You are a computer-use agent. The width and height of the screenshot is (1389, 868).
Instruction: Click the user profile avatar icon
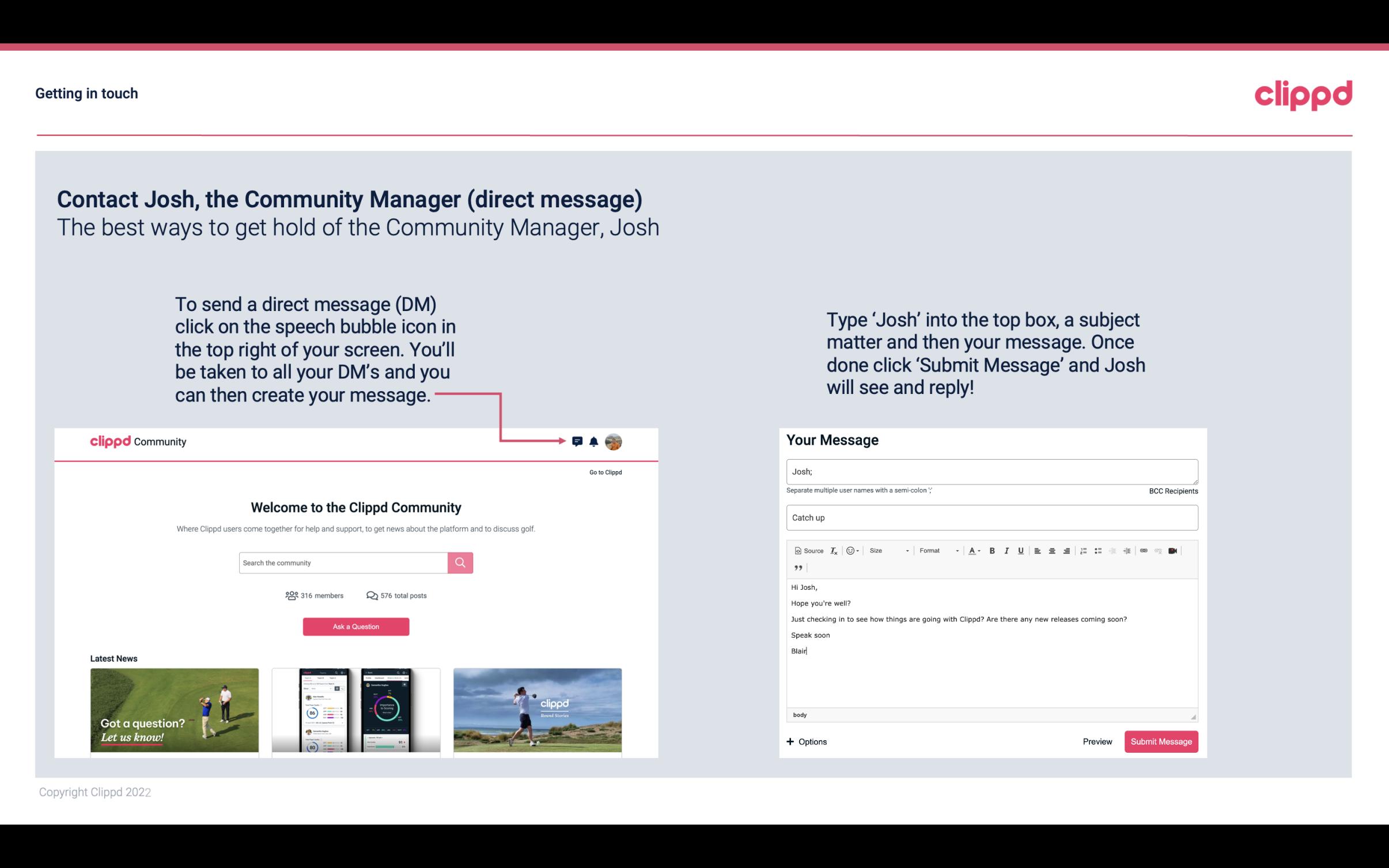coord(613,442)
